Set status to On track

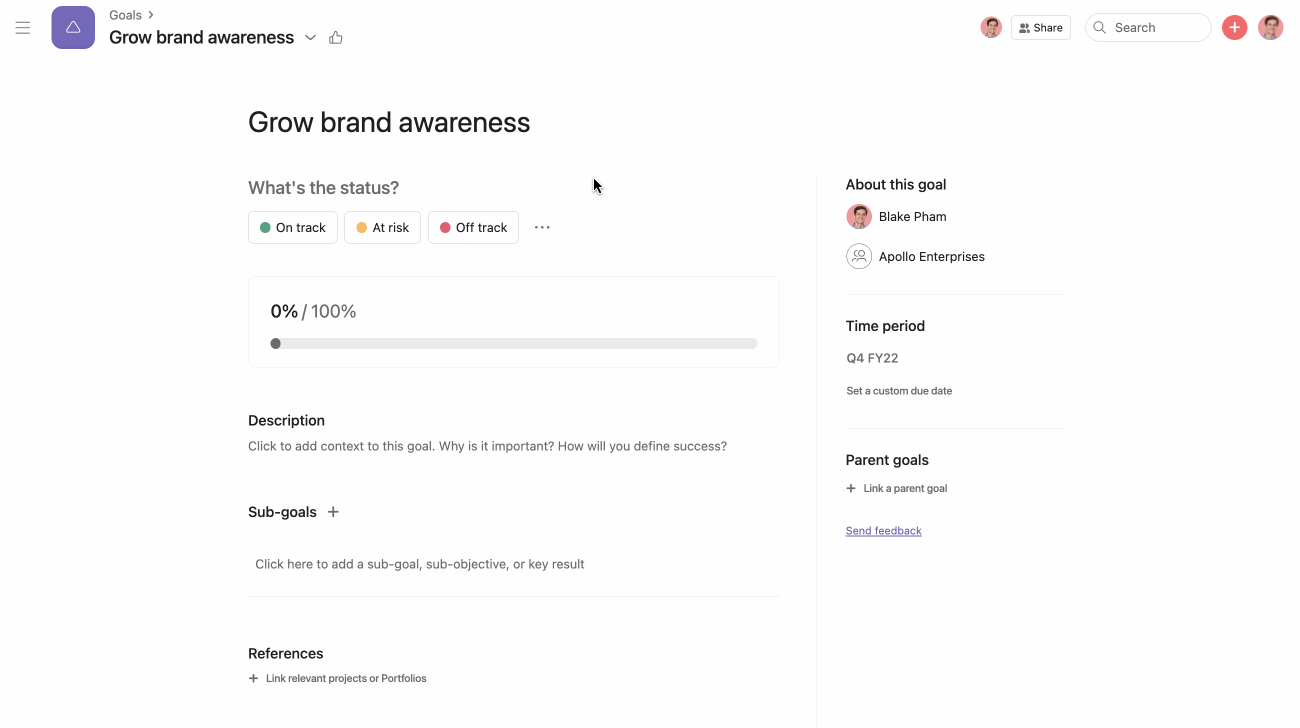(293, 228)
